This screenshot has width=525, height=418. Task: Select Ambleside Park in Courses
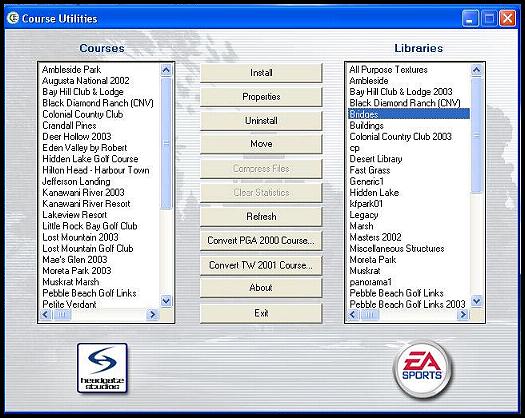pos(71,70)
